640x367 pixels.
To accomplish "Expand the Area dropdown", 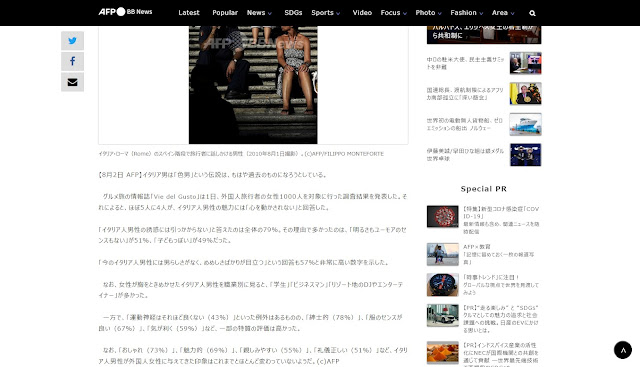I will 503,13.
